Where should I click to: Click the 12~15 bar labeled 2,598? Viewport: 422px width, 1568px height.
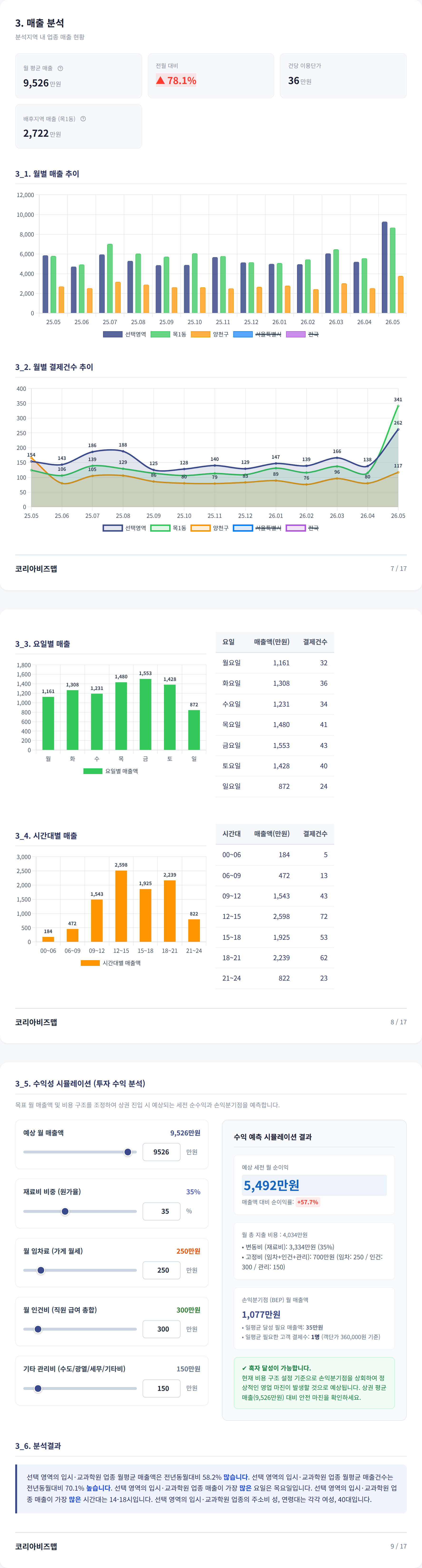[x=121, y=906]
